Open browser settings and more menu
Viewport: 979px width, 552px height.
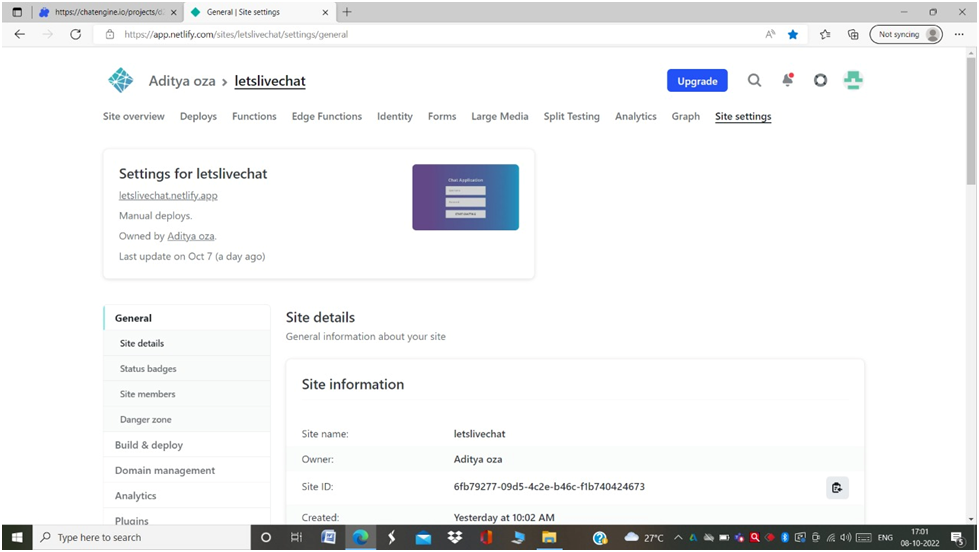point(959,34)
